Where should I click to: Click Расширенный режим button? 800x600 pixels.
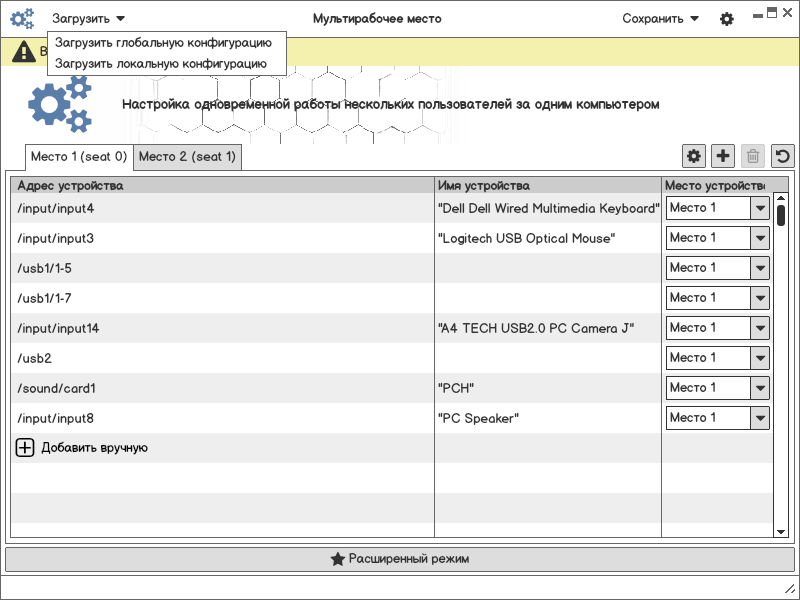coord(400,559)
